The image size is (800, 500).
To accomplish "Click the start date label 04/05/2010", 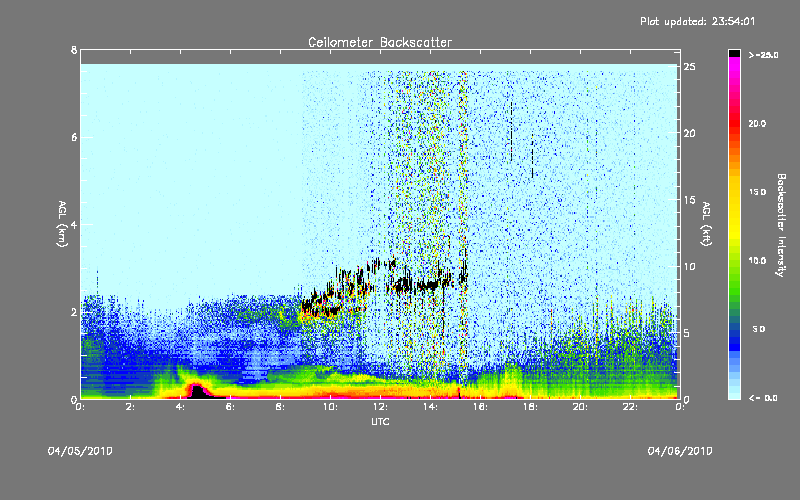I will point(80,451).
